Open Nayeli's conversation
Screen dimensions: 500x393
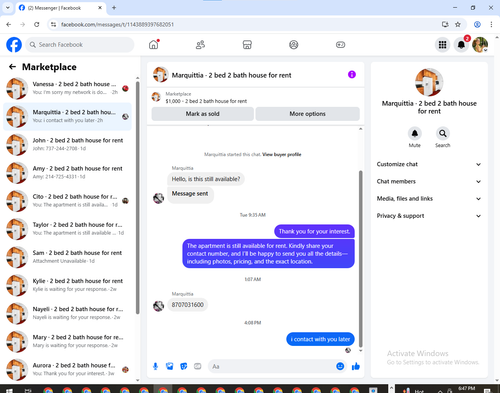click(67, 313)
